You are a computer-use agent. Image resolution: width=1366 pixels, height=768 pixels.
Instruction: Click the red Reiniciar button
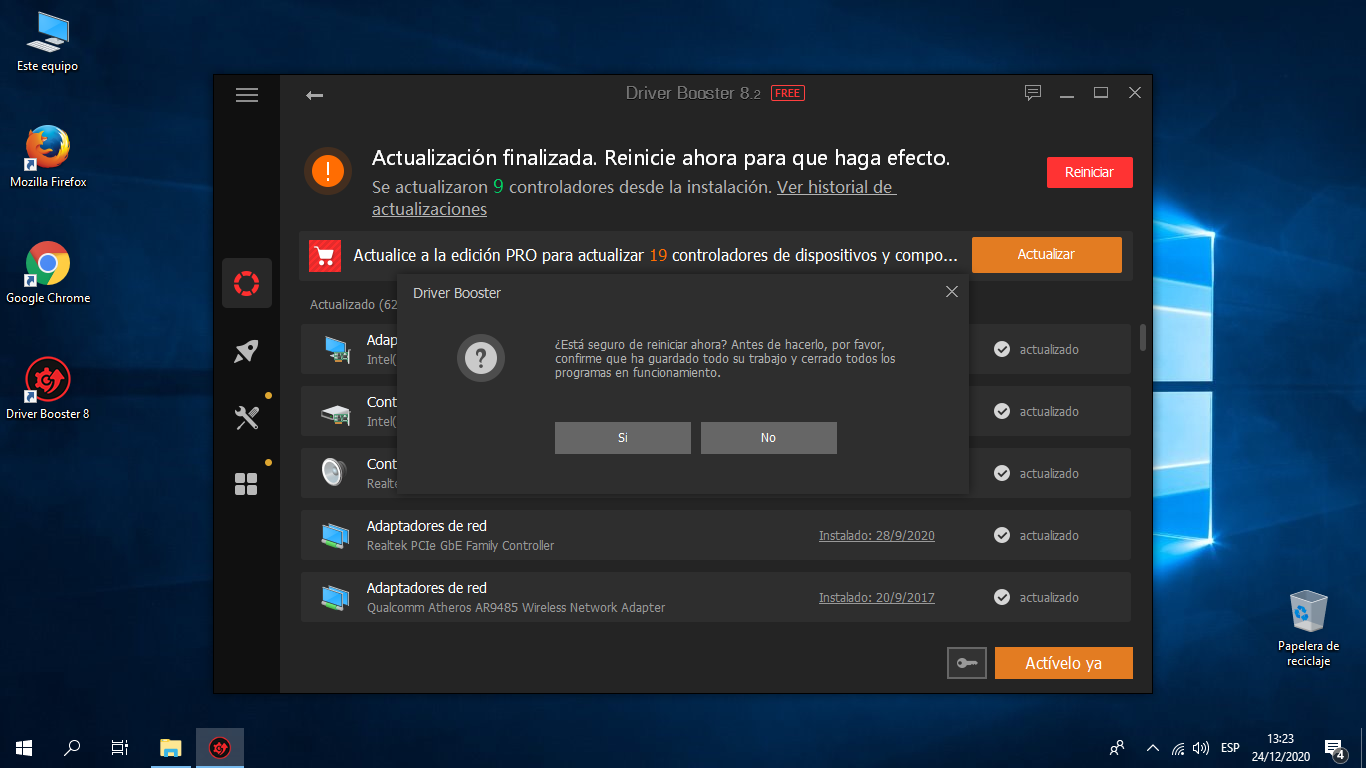1089,172
